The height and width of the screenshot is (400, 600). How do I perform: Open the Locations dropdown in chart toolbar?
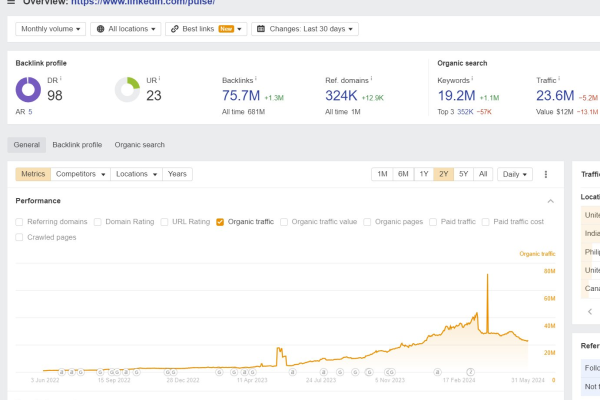pos(137,174)
